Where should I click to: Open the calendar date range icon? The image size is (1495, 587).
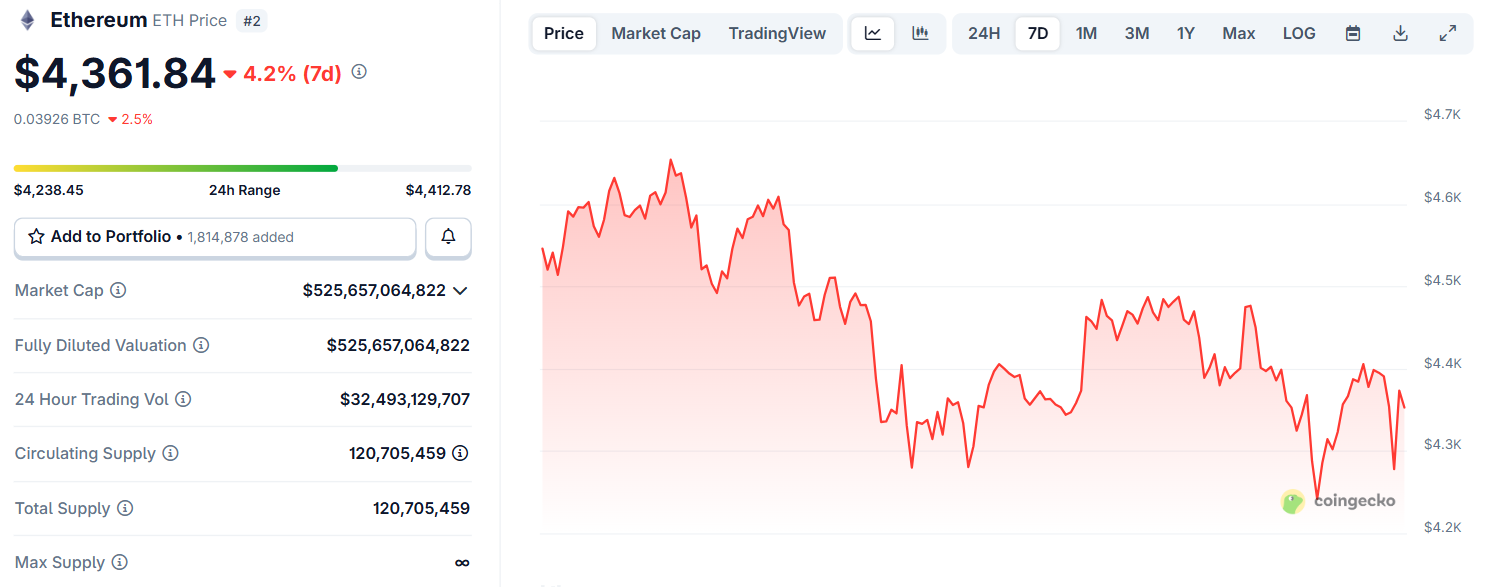[x=1352, y=32]
